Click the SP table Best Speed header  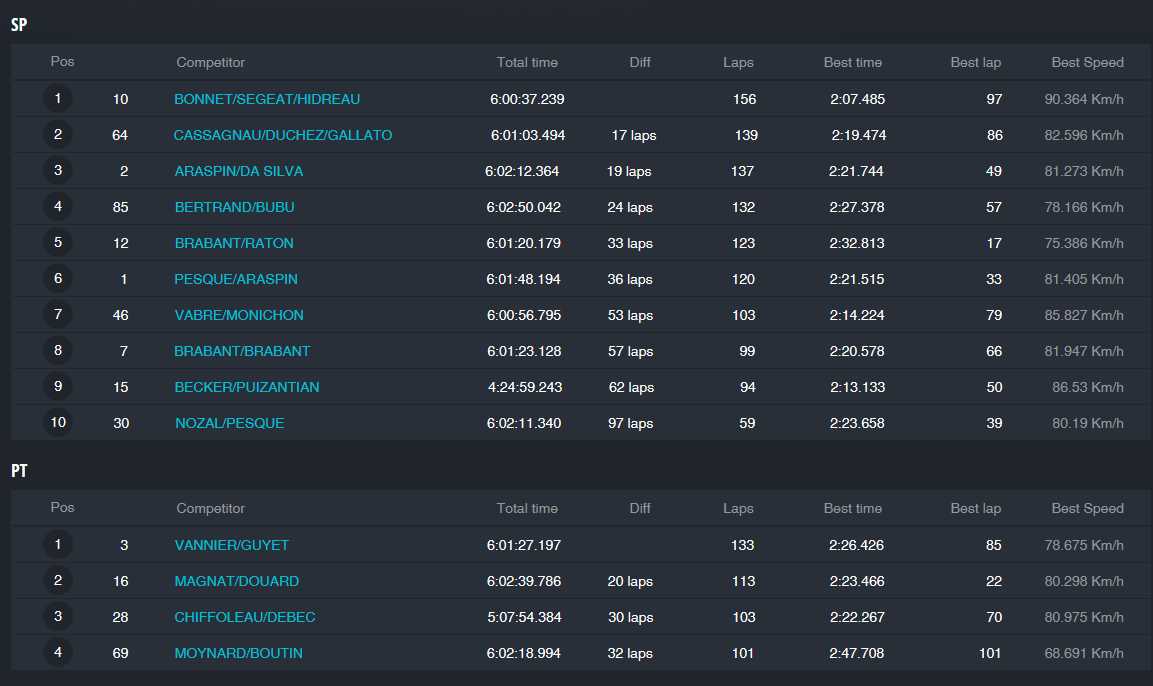click(x=1087, y=62)
